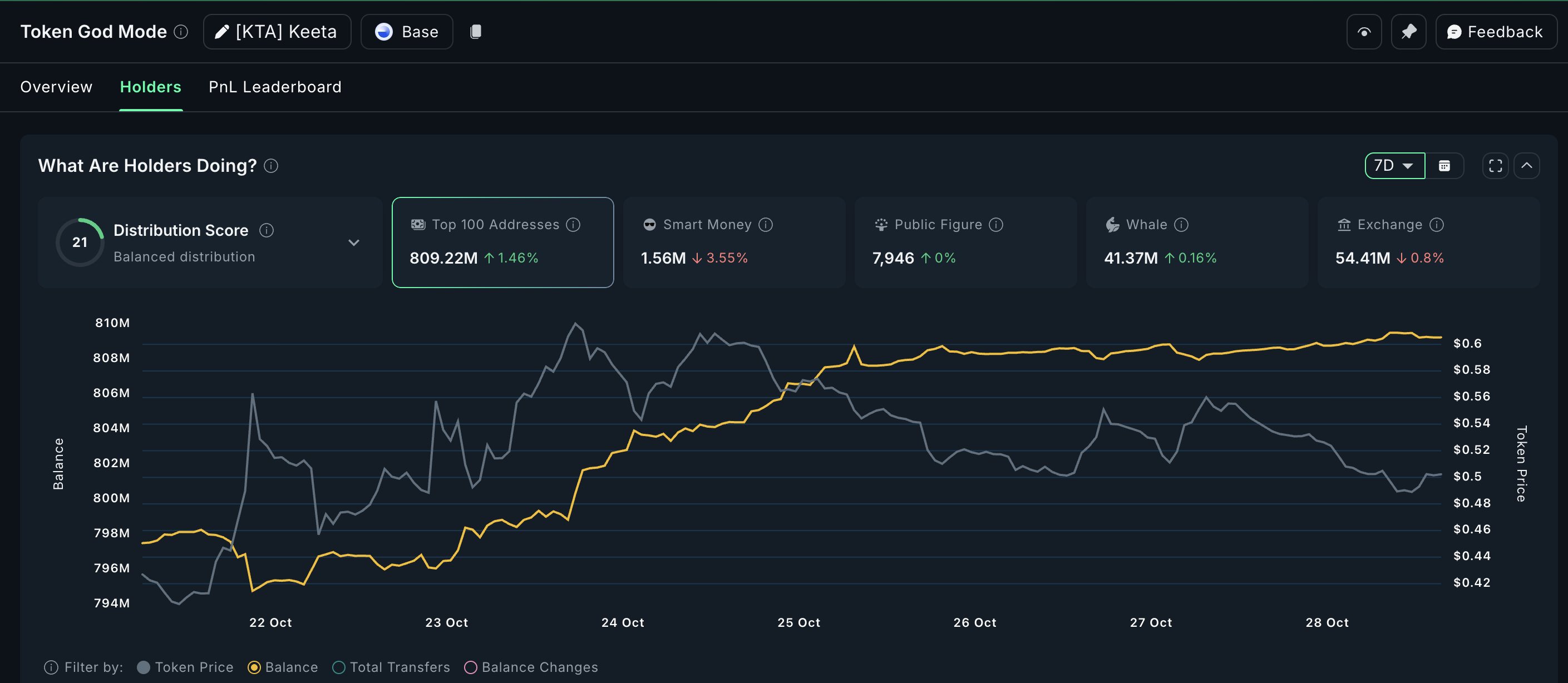Image resolution: width=1568 pixels, height=683 pixels.
Task: Pin the dashboard using the pin icon
Action: [1408, 32]
